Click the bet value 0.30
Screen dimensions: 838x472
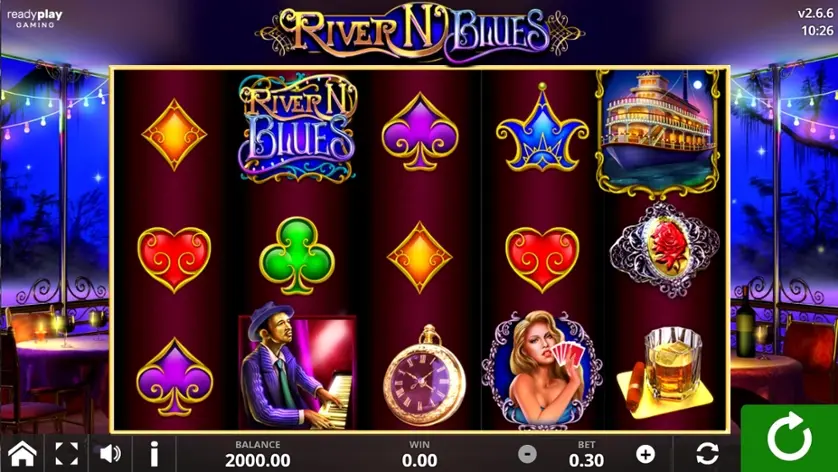[586, 460]
